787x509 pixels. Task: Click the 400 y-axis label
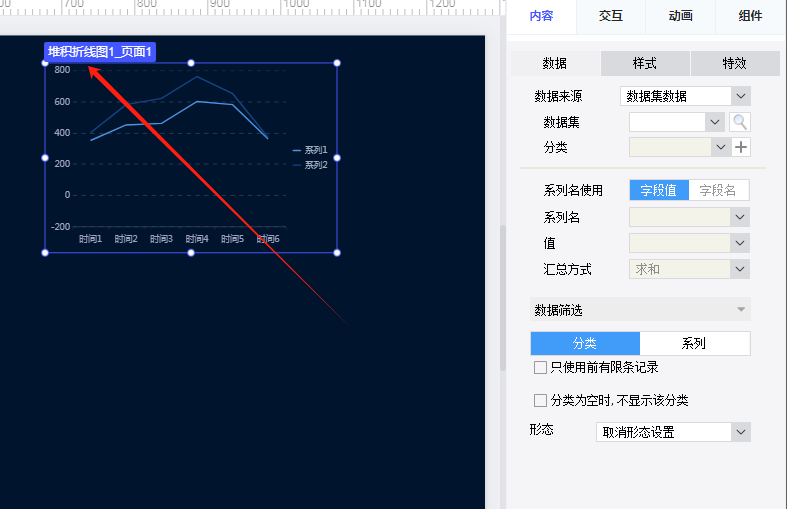click(62, 133)
